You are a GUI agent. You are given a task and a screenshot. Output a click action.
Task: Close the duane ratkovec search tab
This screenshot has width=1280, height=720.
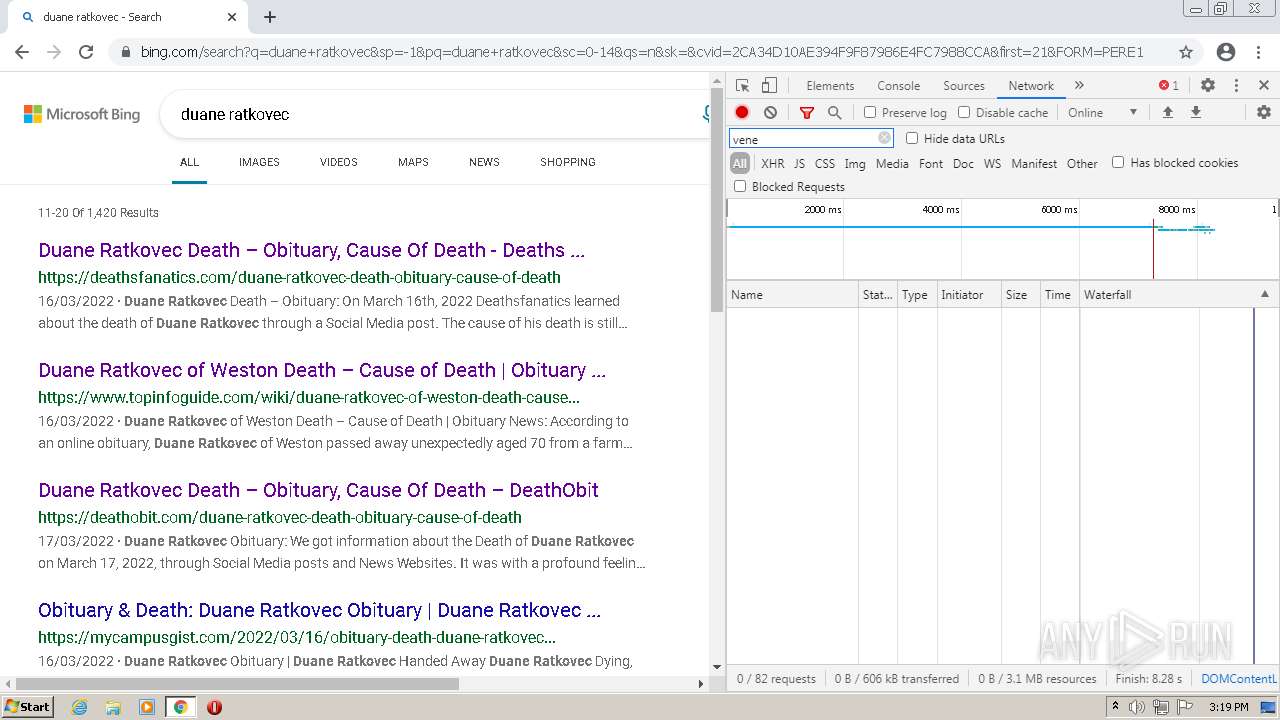(232, 17)
